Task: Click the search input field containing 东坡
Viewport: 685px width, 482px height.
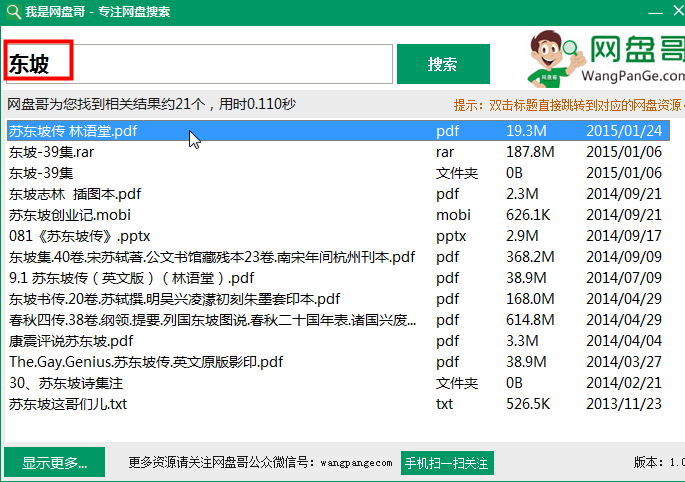Action: coord(198,63)
